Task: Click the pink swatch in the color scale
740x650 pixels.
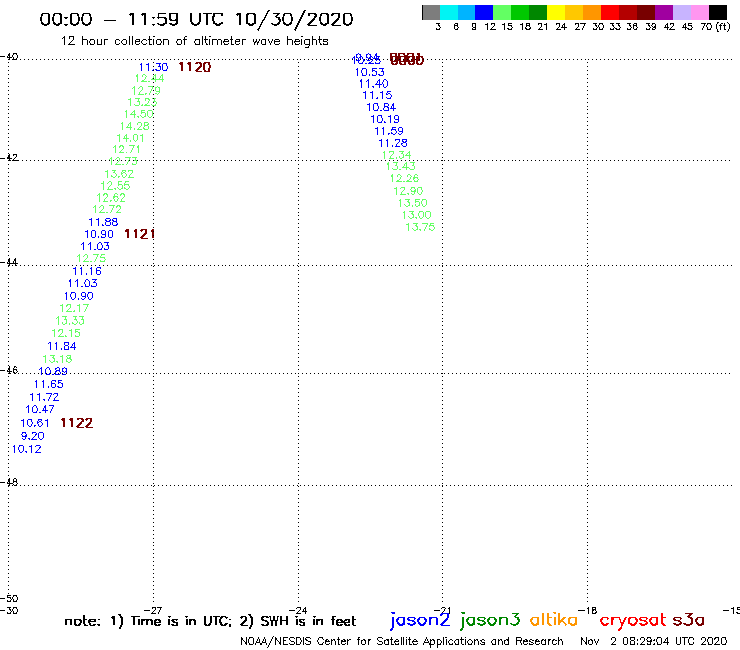Action: click(700, 12)
